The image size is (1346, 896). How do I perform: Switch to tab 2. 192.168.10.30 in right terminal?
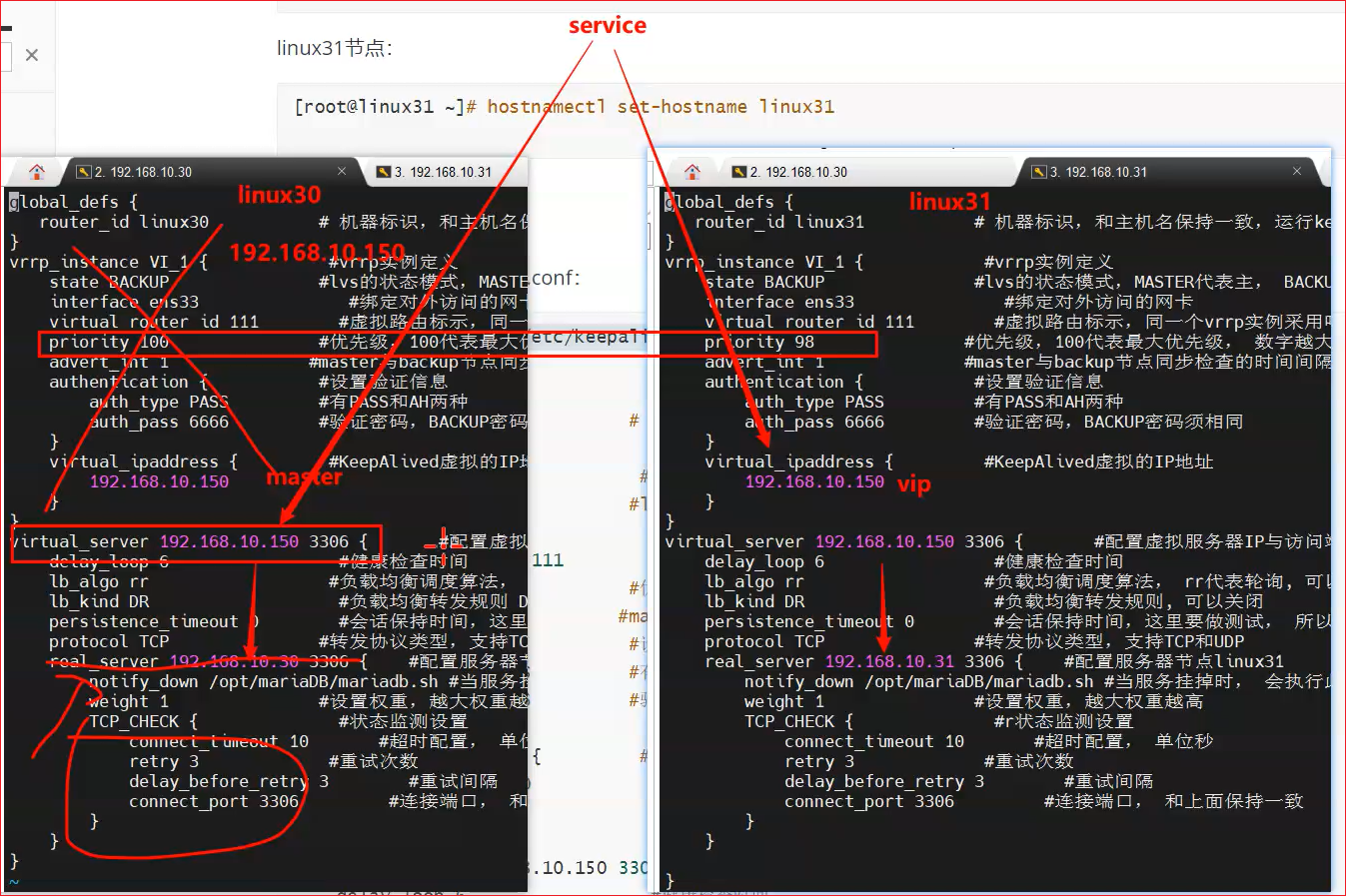789,172
